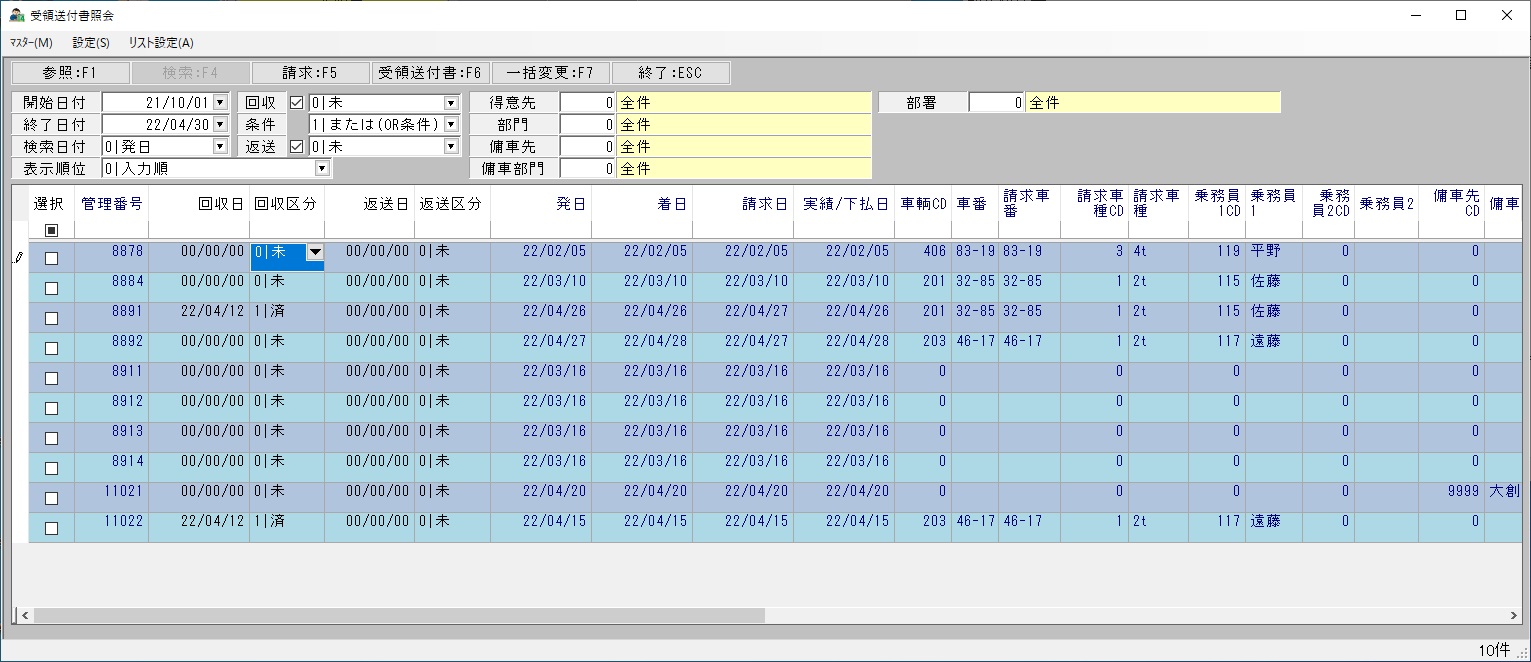Click the application icon in title bar
1531x662 pixels.
(16, 15)
